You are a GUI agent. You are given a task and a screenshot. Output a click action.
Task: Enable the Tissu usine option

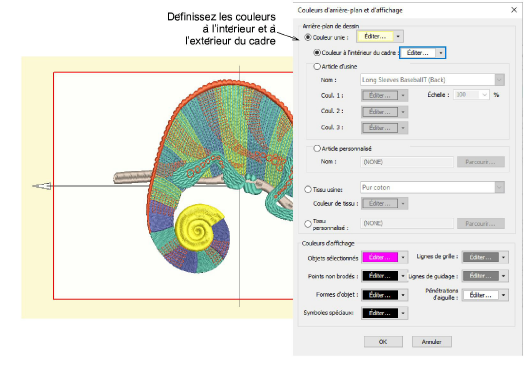(x=308, y=190)
